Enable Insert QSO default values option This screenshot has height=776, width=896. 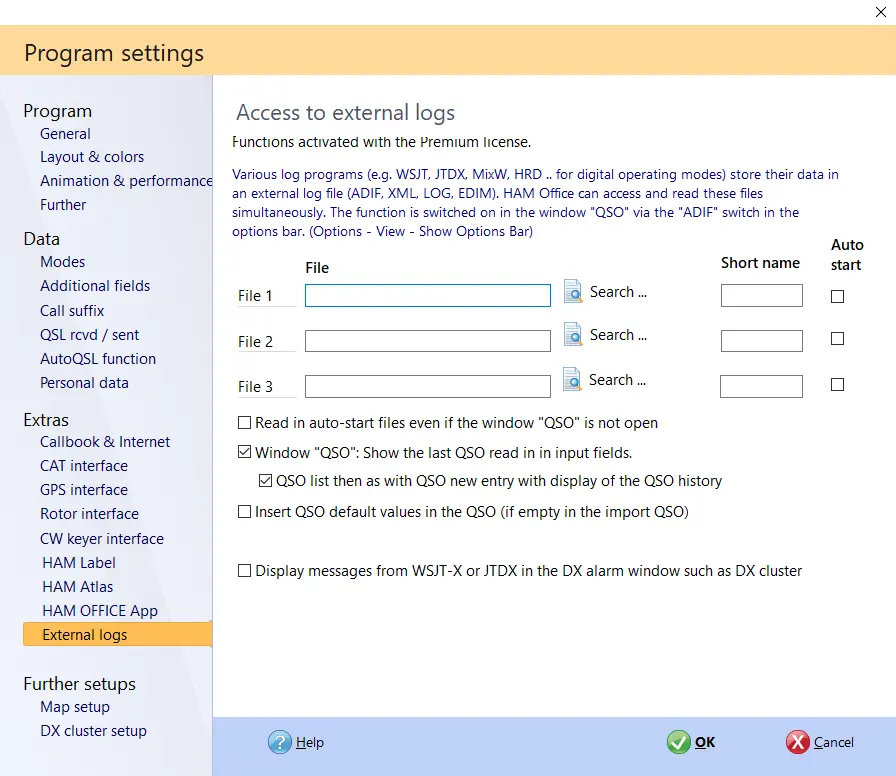click(x=244, y=511)
